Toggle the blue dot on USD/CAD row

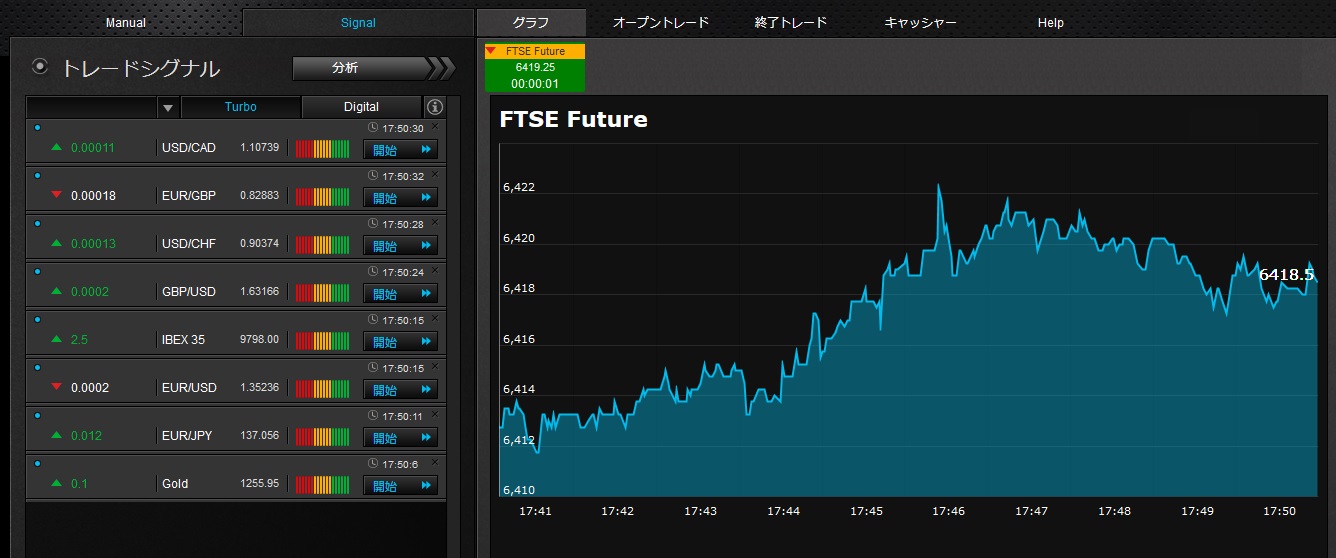coord(37,128)
